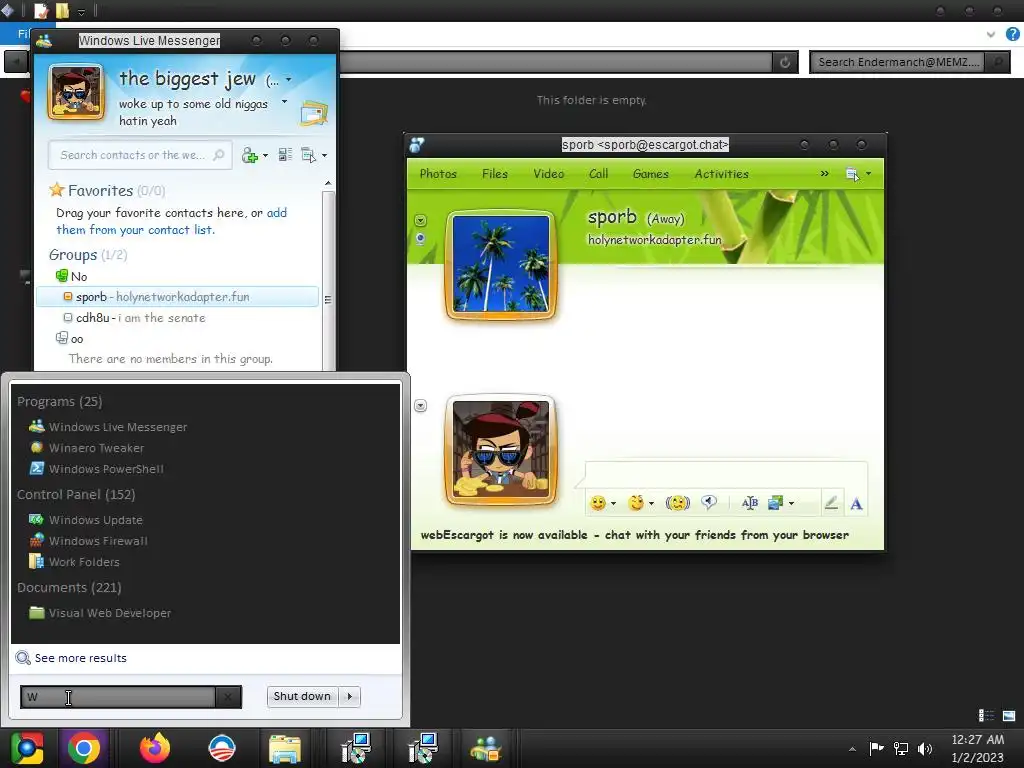Click the chat message input box
1024x768 pixels.
point(726,473)
